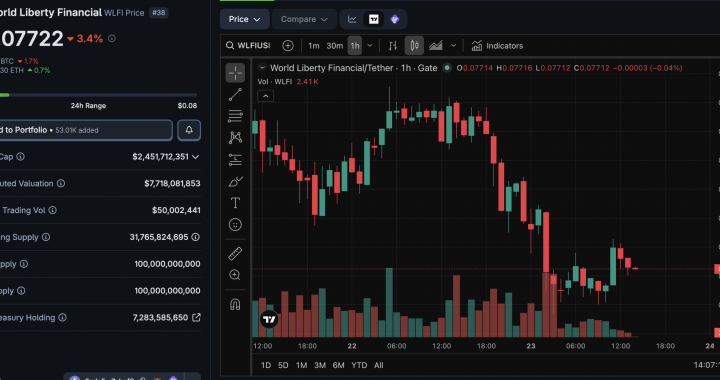Click the TradingView logo on chart
Screen dimensions: 720x380
269,319
